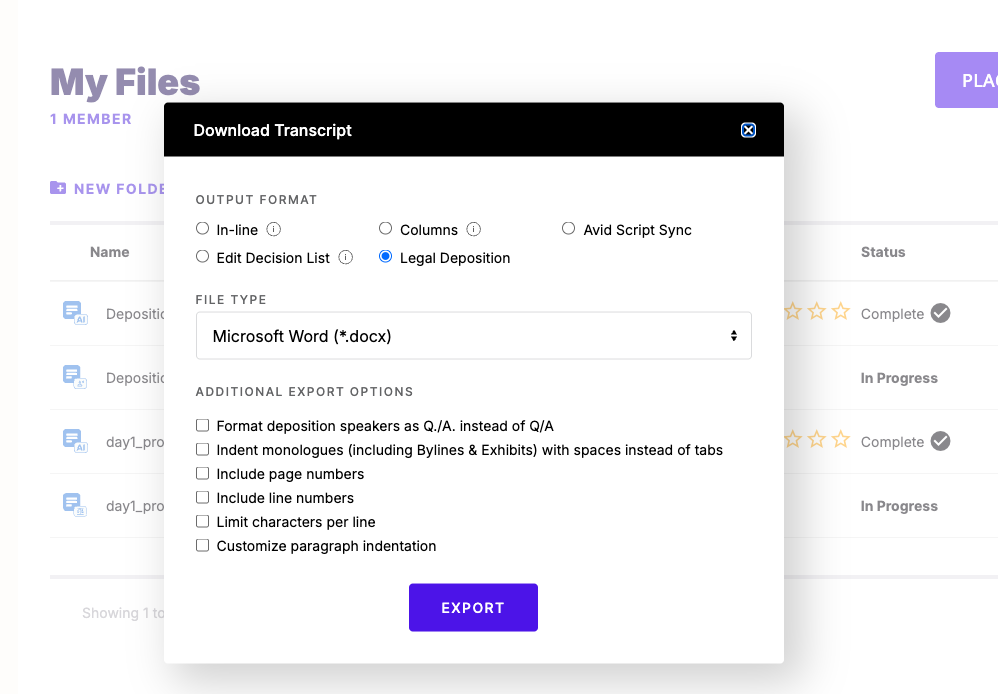Click Complete status text in day1_pro row
Screen dimensions: 998x694
coord(892,442)
